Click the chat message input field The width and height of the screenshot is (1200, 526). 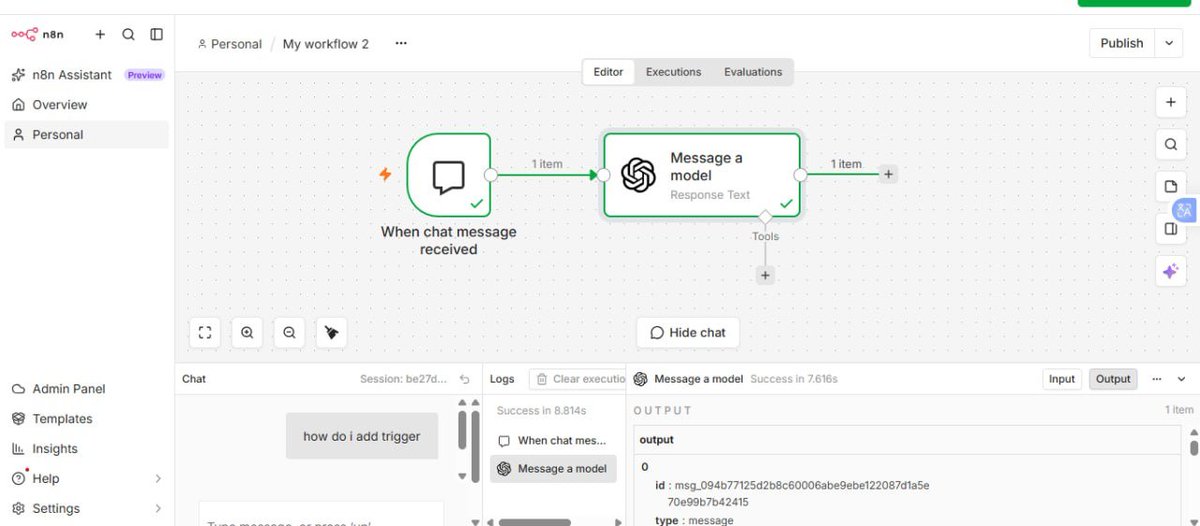(321, 514)
